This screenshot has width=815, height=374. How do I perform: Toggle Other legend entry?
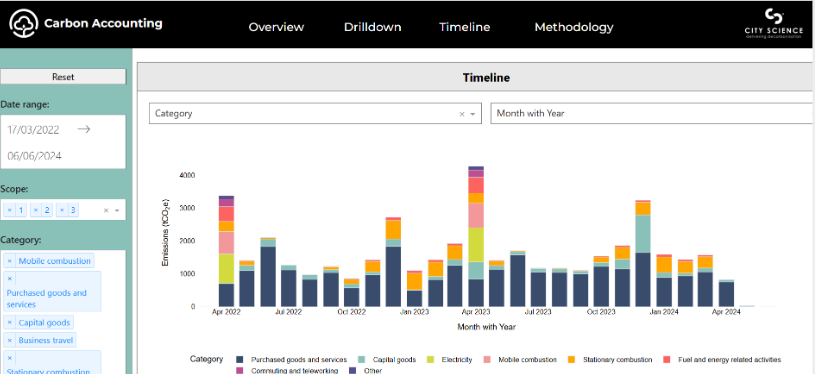pos(365,370)
